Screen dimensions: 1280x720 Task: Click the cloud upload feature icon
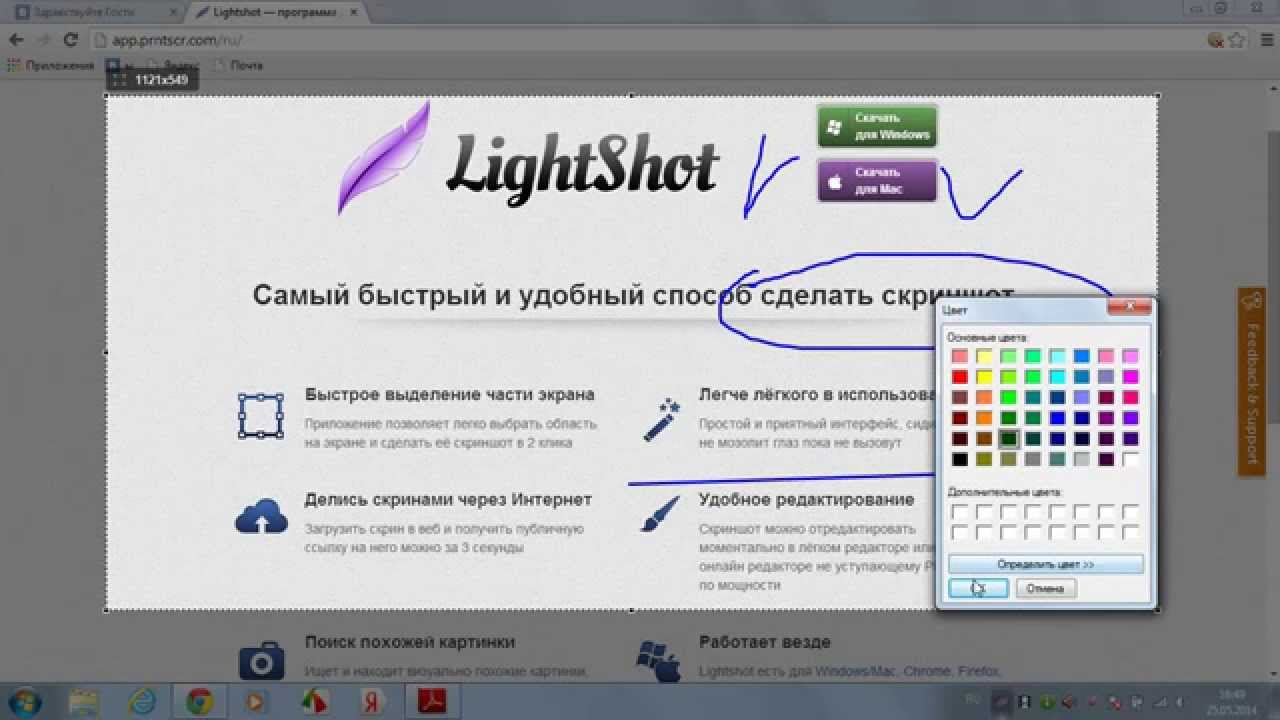(261, 515)
